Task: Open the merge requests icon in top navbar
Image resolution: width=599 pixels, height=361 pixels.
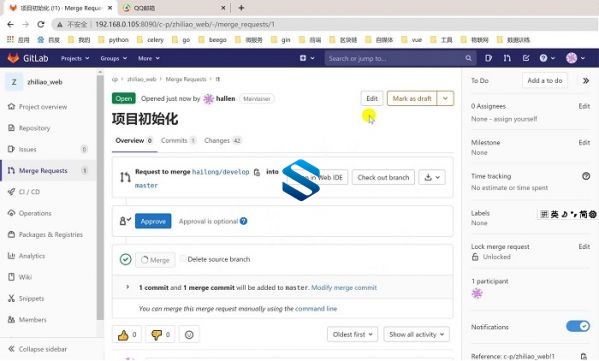Action: click(x=507, y=58)
